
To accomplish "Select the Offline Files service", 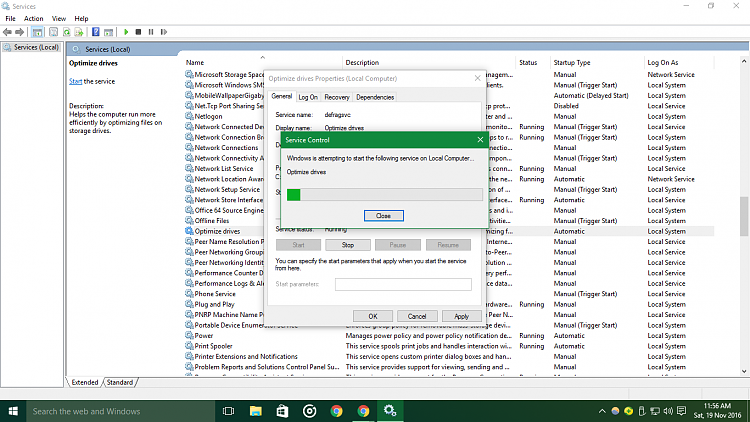I will point(212,221).
